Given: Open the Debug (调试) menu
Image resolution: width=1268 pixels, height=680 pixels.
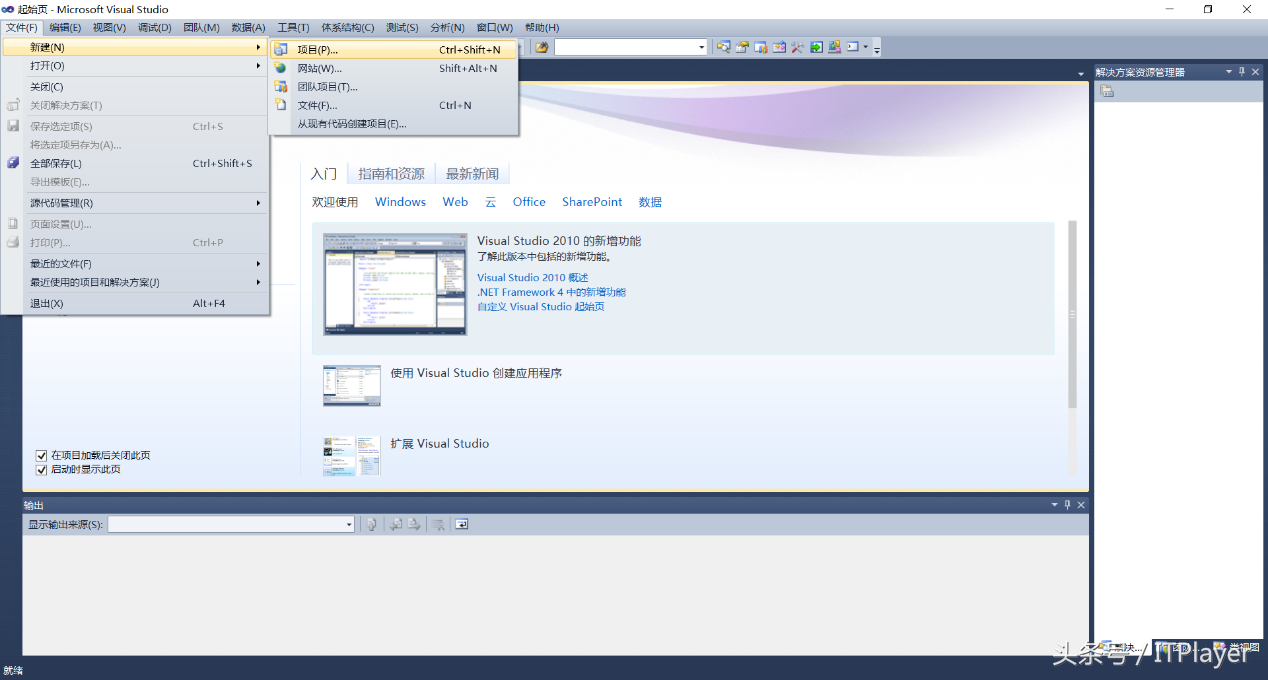Looking at the screenshot, I should pos(154,27).
